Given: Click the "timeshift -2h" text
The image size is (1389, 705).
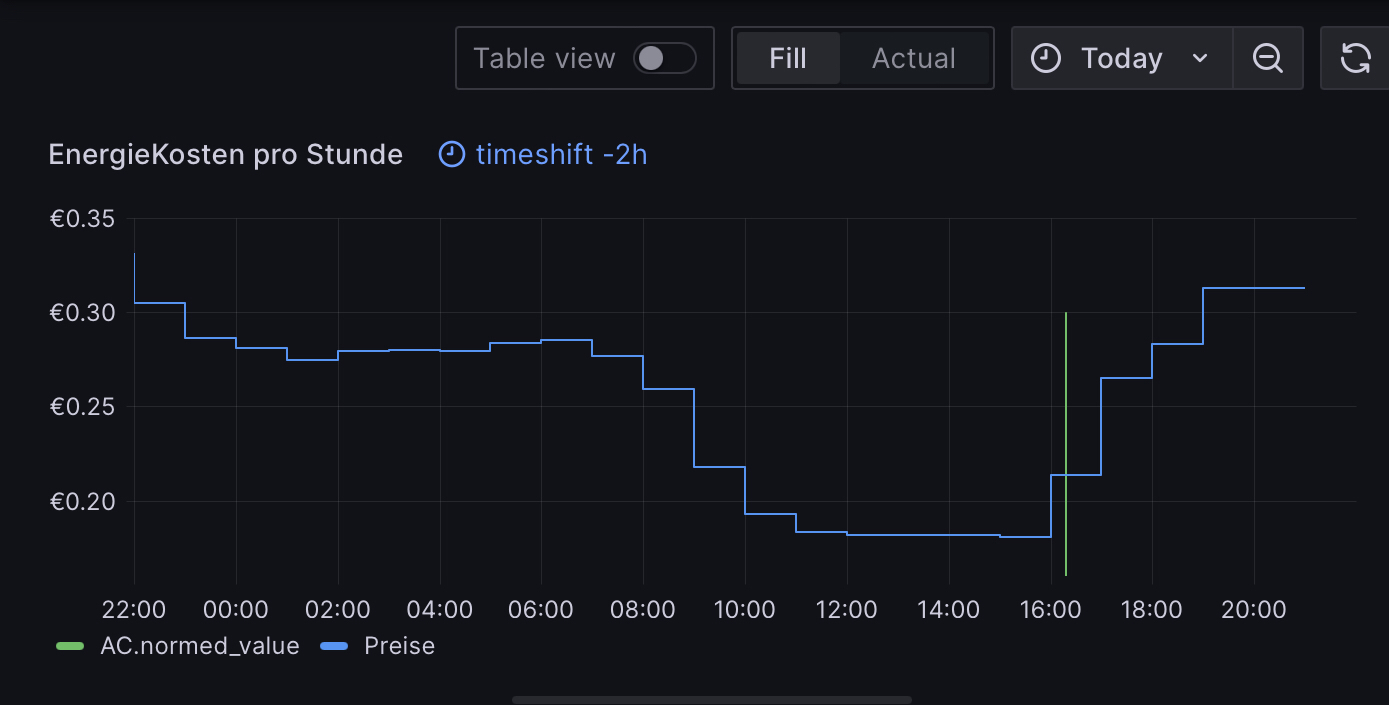Looking at the screenshot, I should [561, 154].
